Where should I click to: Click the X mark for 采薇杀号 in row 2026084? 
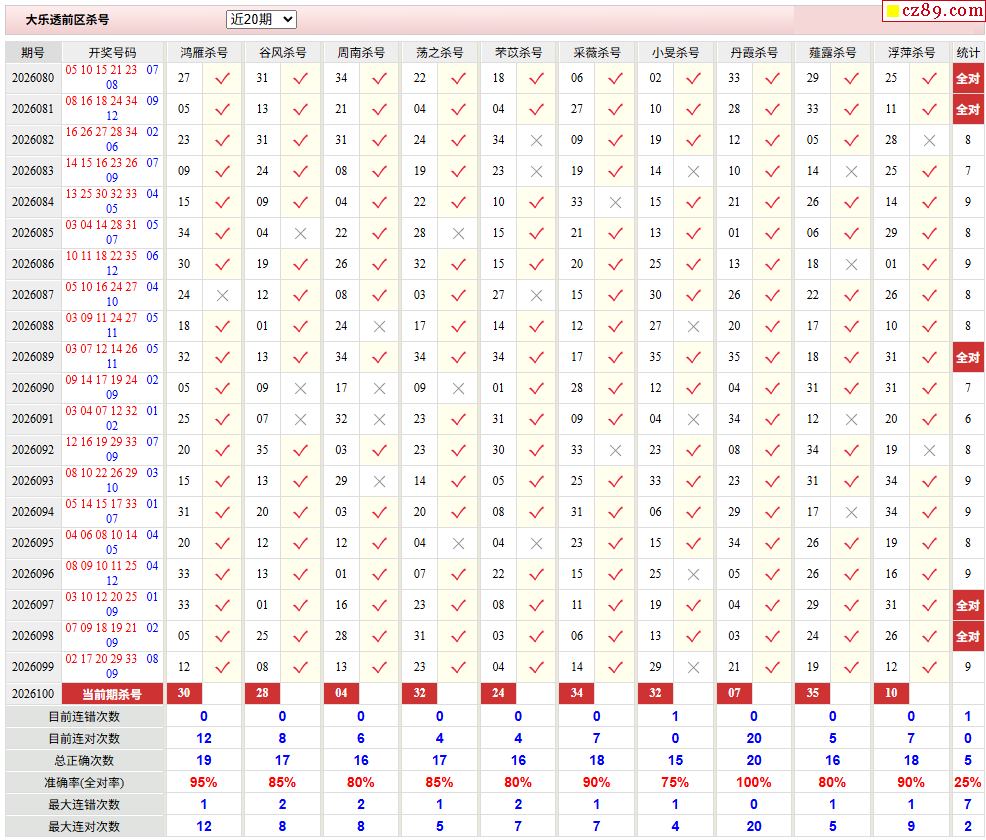click(616, 202)
